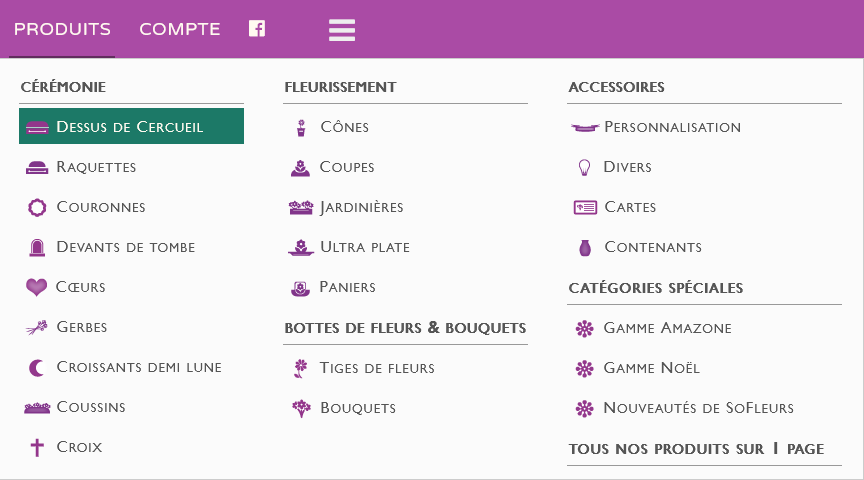Select Tiges de fleurs link

pyautogui.click(x=377, y=367)
